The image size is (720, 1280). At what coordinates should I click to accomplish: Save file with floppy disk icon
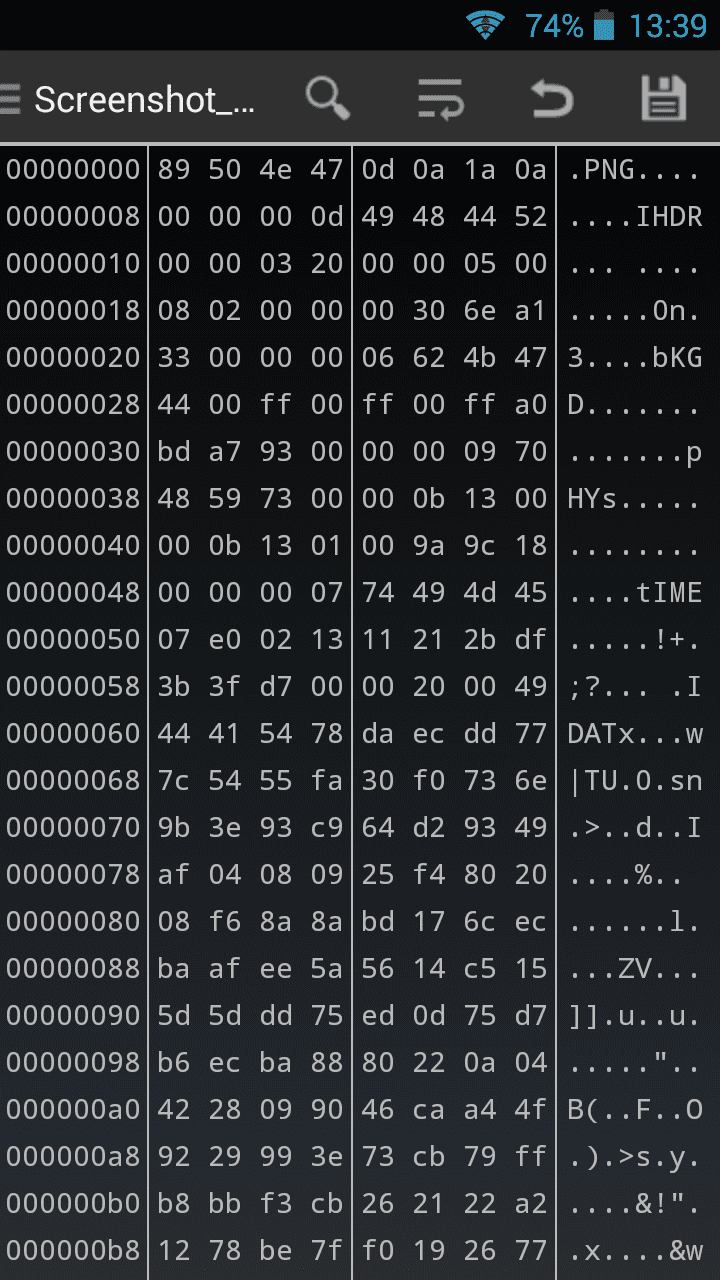point(663,99)
